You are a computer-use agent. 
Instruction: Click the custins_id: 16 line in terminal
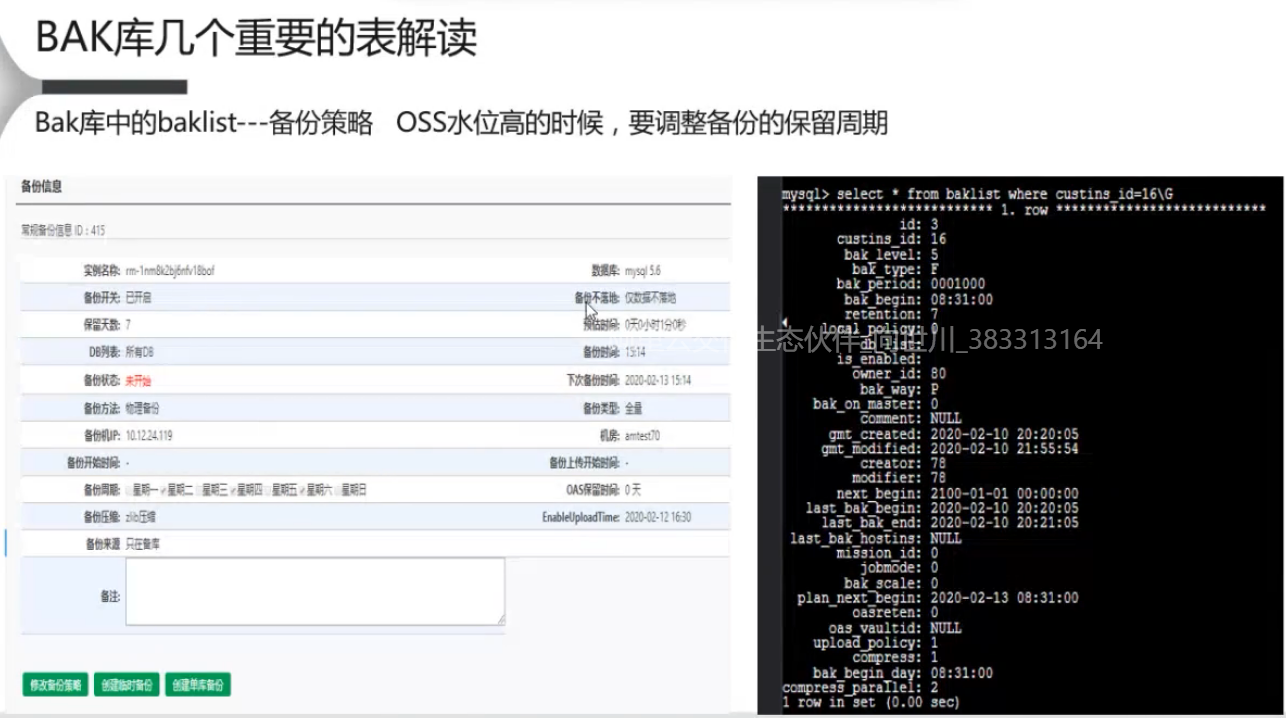click(x=891, y=239)
